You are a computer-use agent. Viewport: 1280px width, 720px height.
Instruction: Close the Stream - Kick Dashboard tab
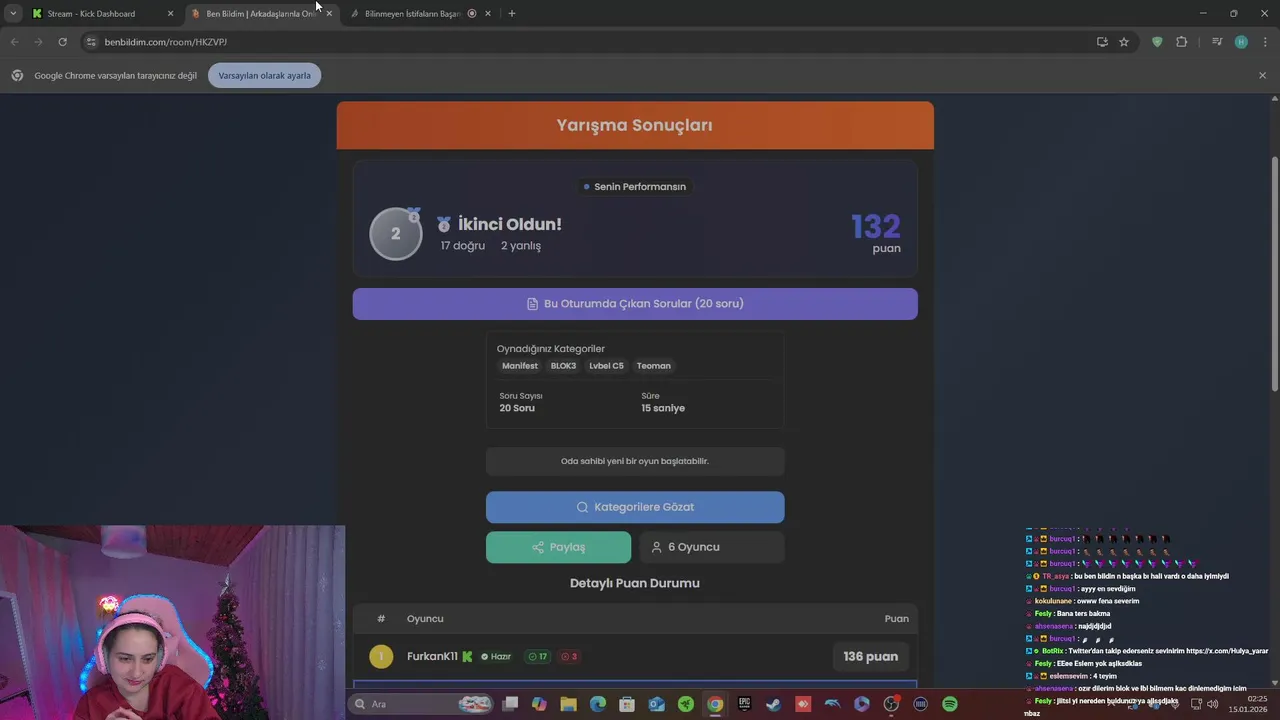pyautogui.click(x=170, y=14)
